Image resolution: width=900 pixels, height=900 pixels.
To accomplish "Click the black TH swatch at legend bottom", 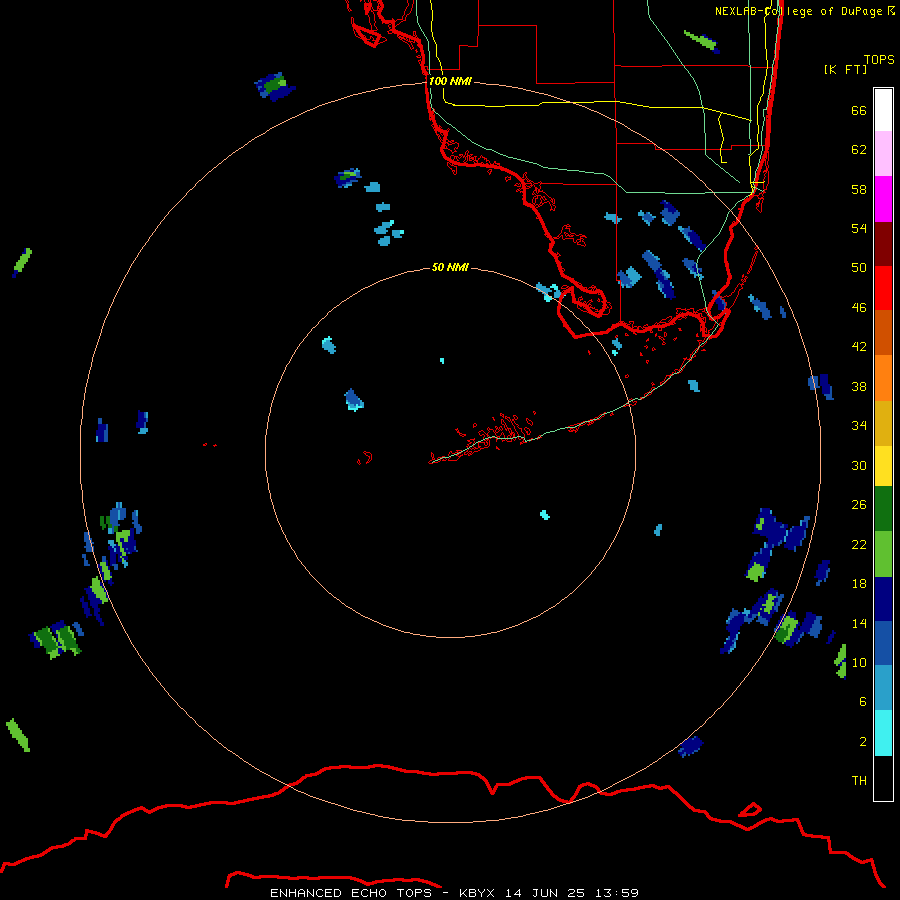I will (883, 778).
